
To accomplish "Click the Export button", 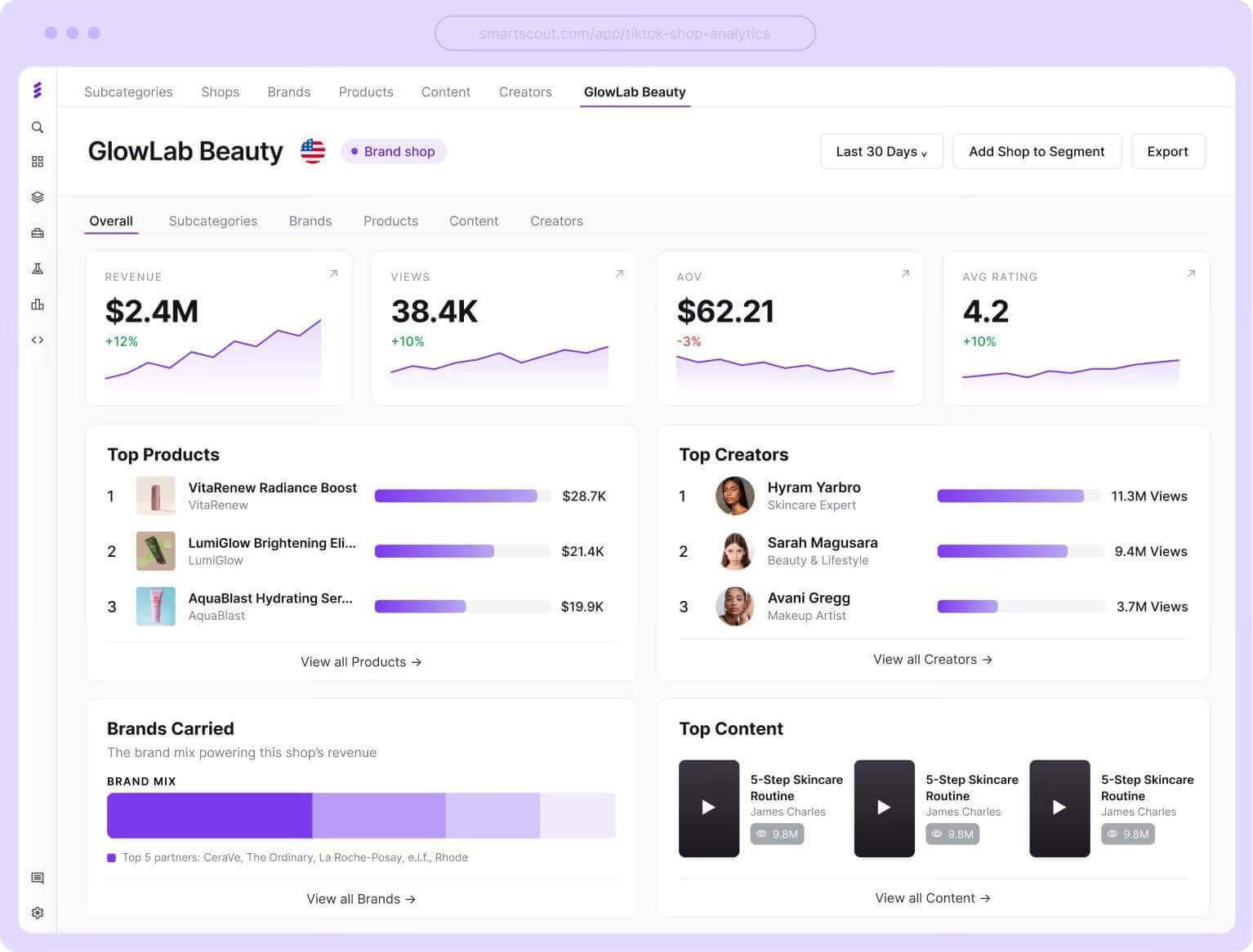I will pyautogui.click(x=1167, y=151).
